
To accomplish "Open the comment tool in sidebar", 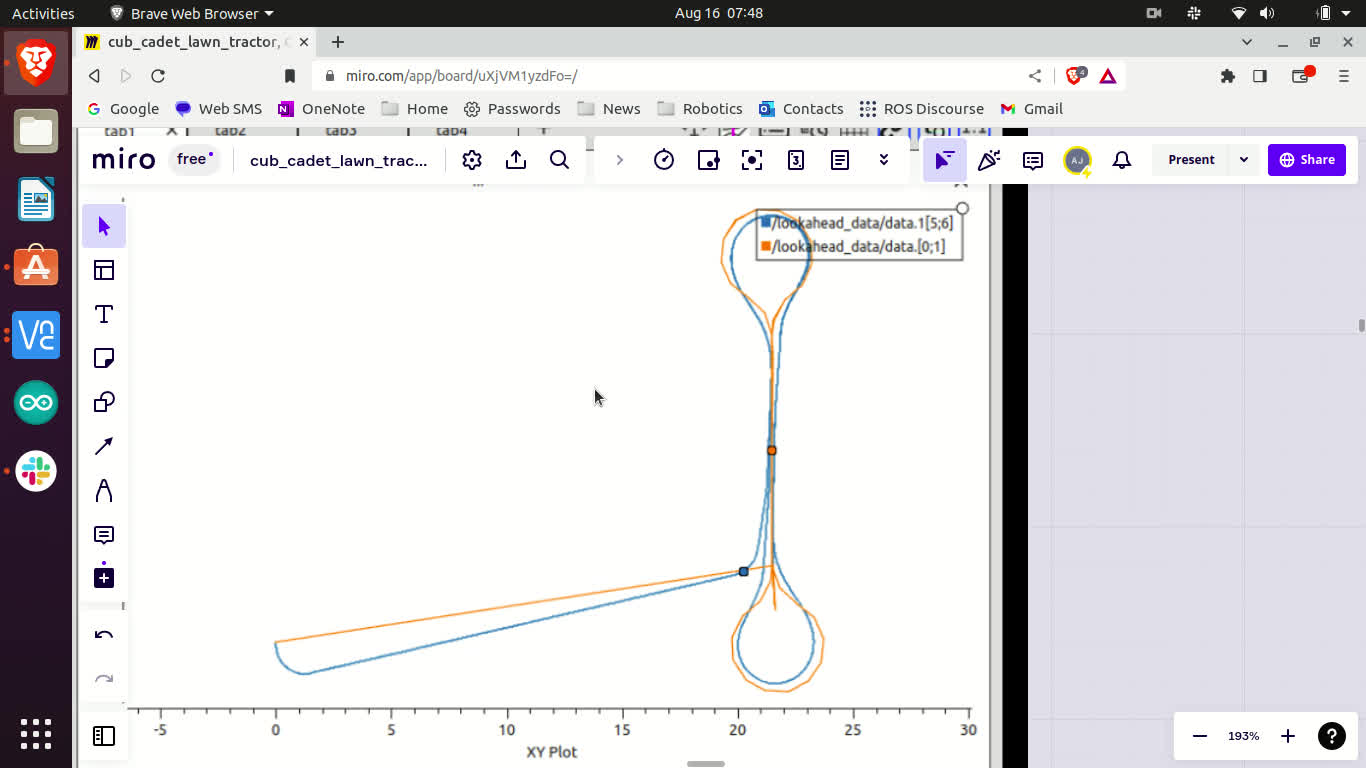I will point(104,535).
